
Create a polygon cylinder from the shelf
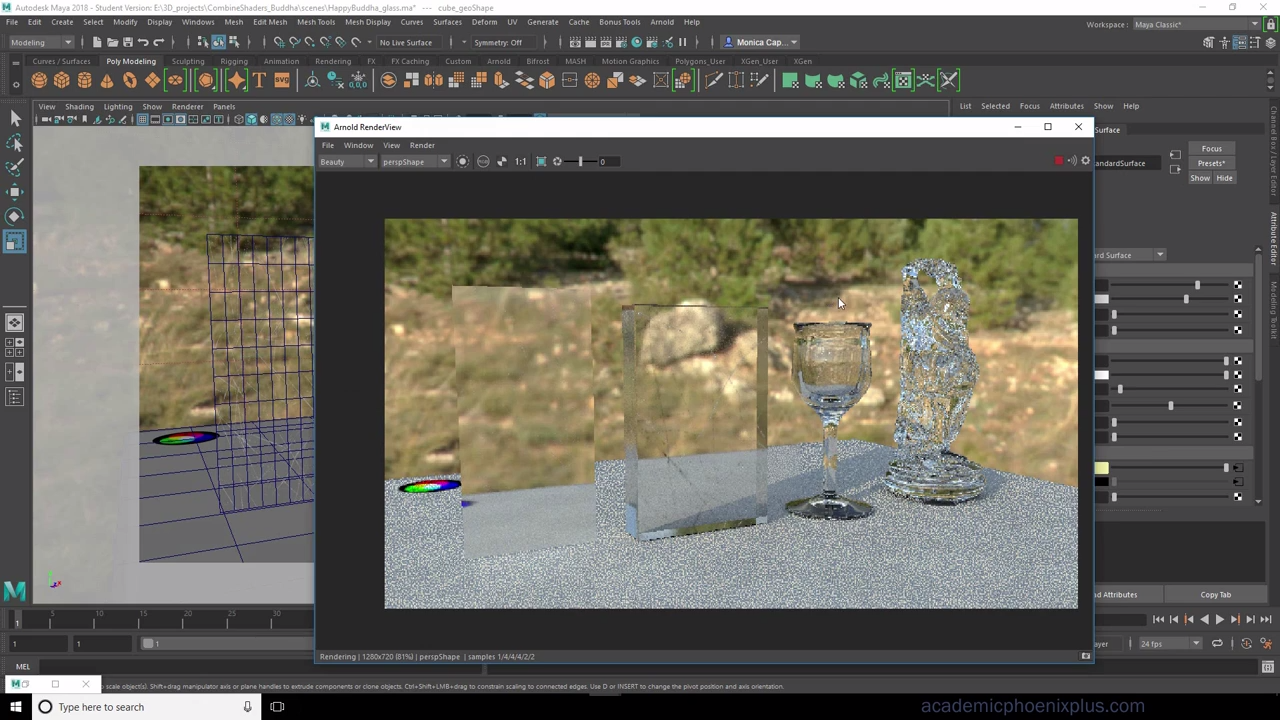[84, 81]
